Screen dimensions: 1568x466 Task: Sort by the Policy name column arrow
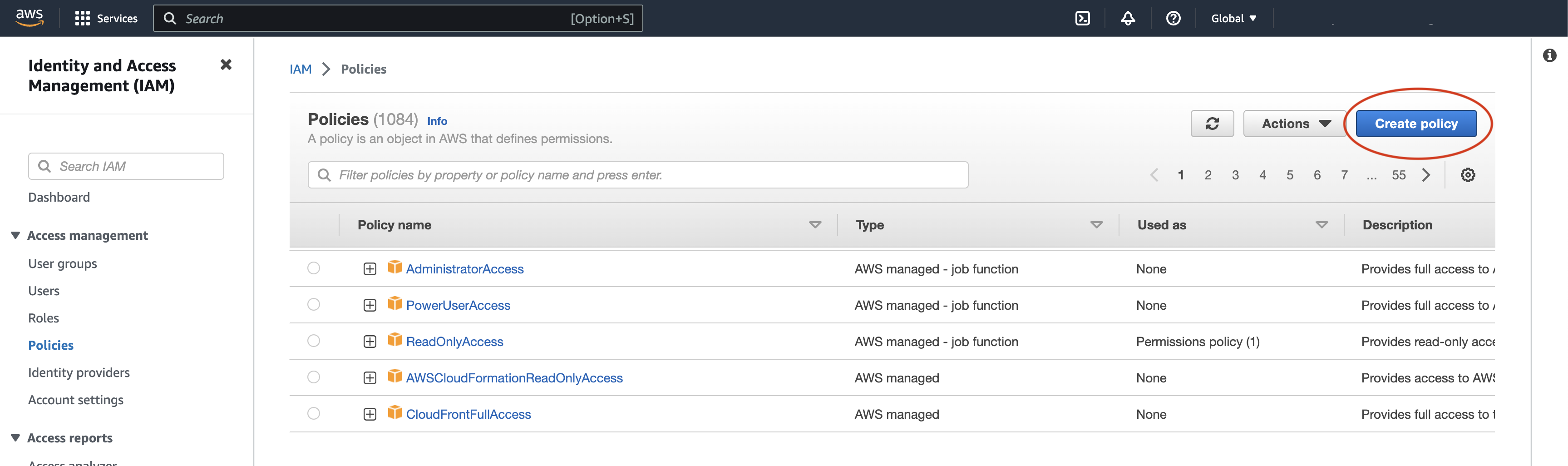point(814,225)
